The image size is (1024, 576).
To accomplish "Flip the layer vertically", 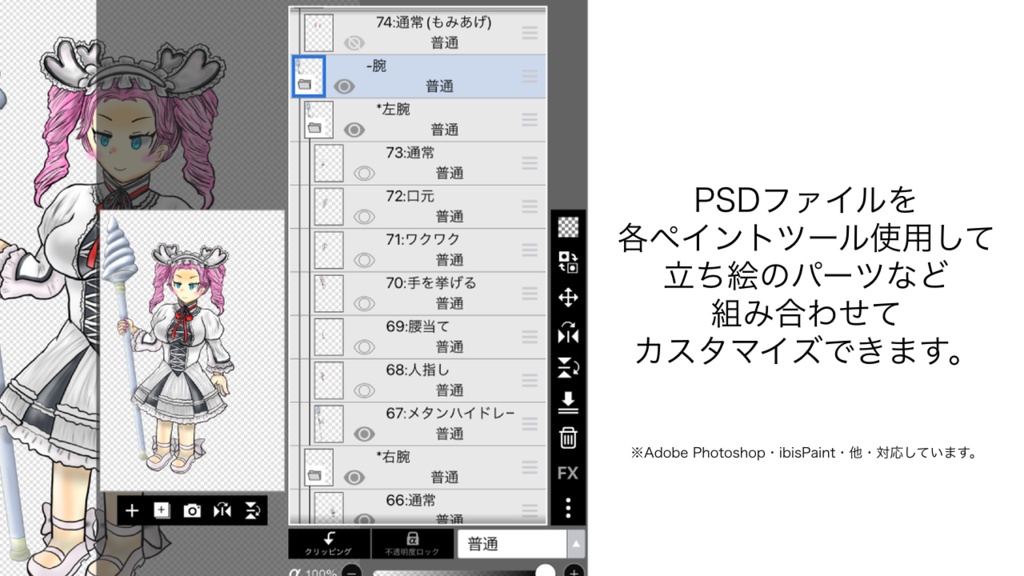I will click(566, 368).
